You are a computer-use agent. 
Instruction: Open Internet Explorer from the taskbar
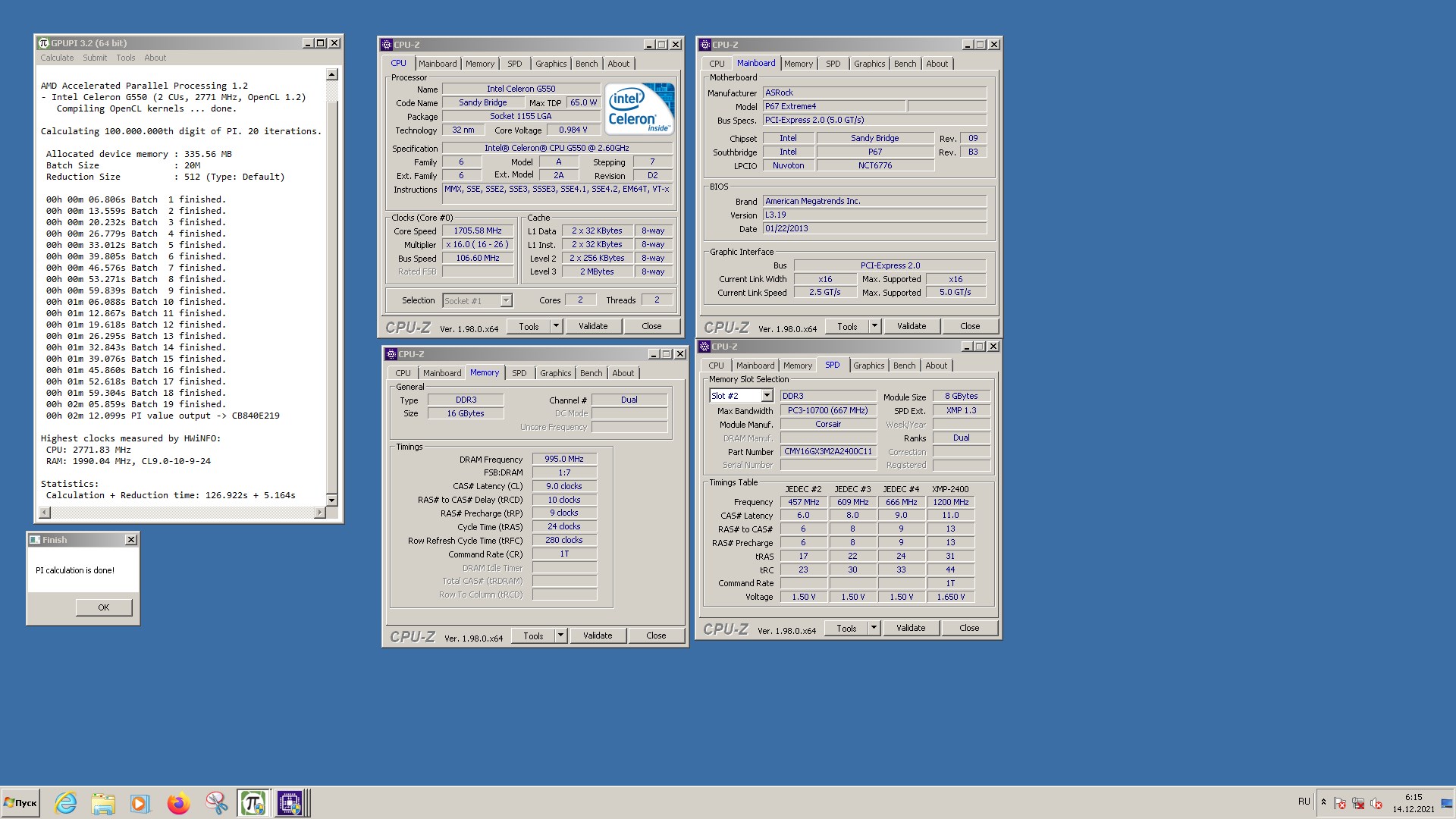click(x=66, y=803)
